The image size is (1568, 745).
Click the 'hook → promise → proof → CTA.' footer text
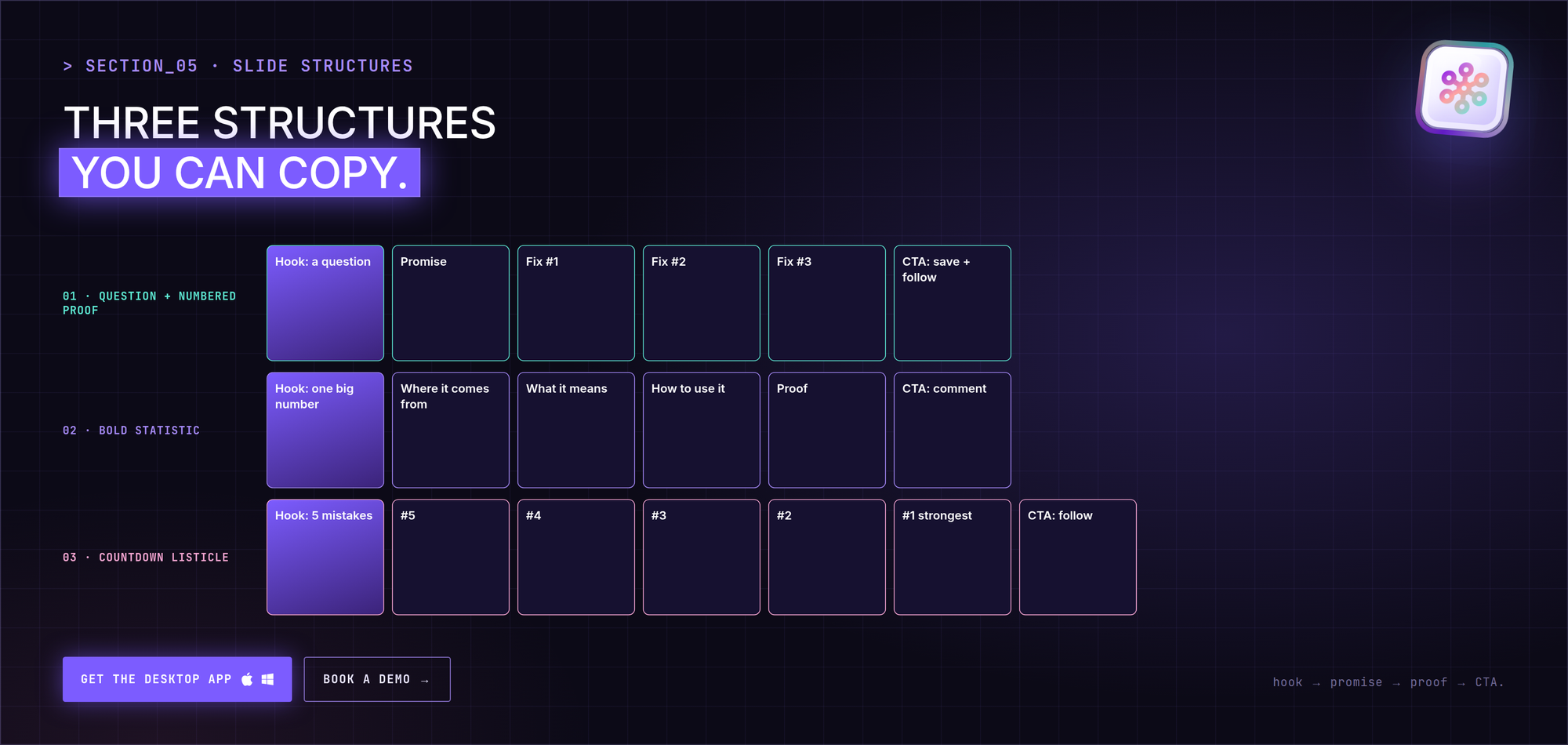1388,682
